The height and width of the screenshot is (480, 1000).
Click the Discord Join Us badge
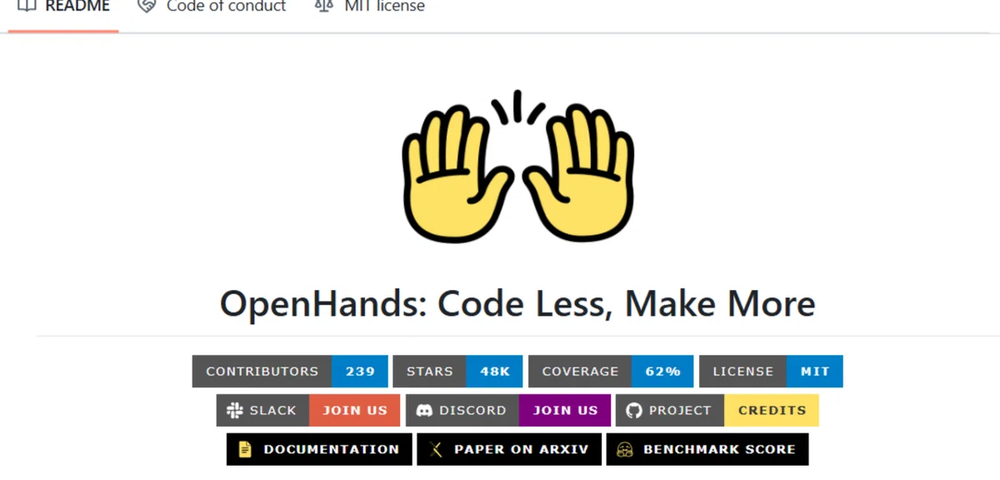coord(508,410)
